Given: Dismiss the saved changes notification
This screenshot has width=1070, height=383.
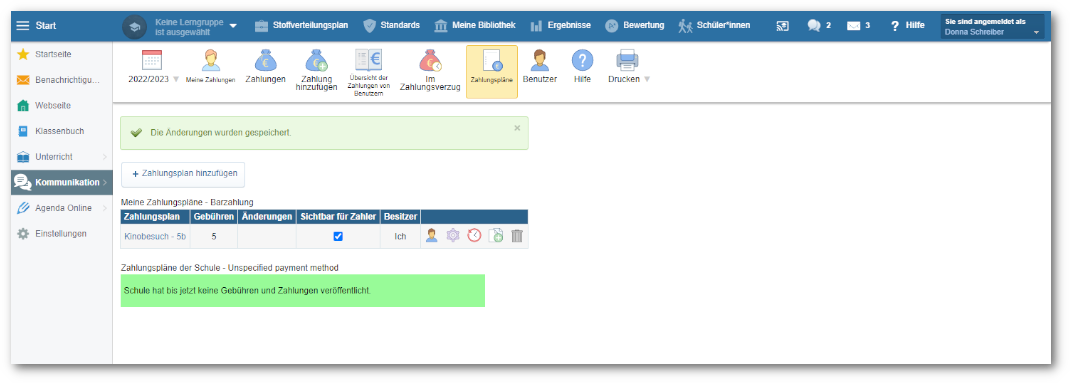Looking at the screenshot, I should coord(517,128).
